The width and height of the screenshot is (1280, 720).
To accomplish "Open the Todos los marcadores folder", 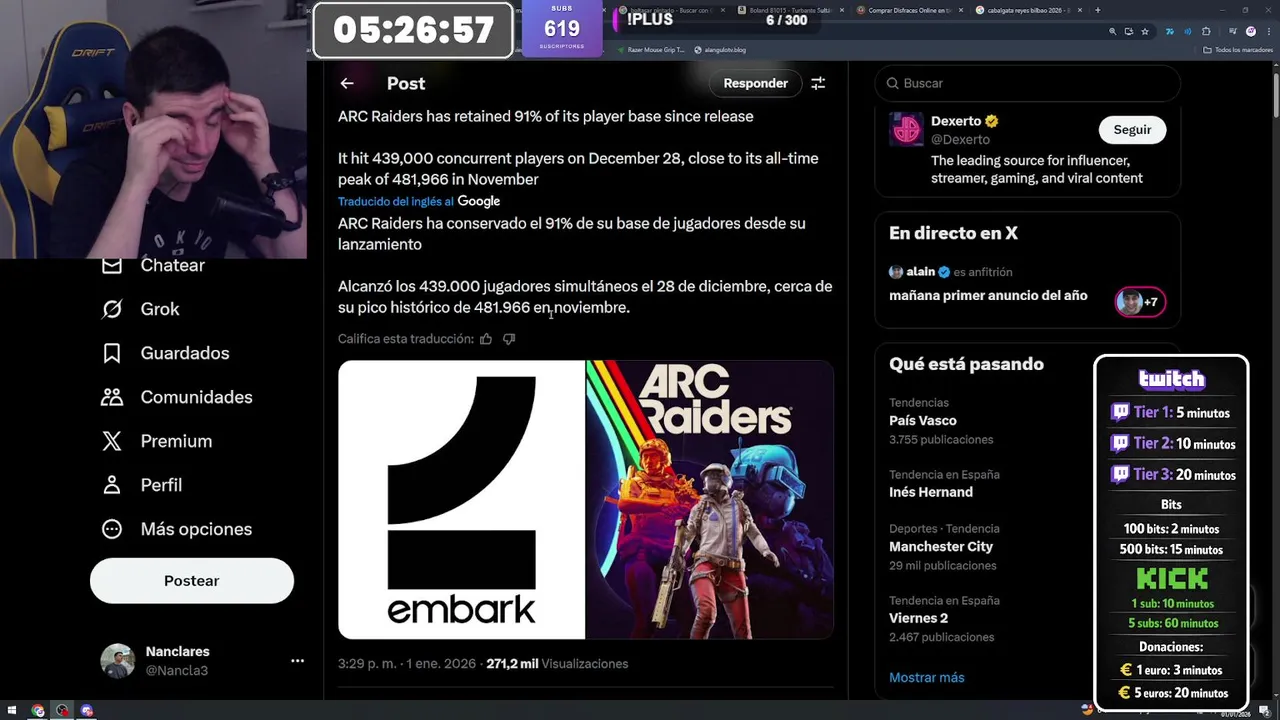I will click(x=1239, y=50).
